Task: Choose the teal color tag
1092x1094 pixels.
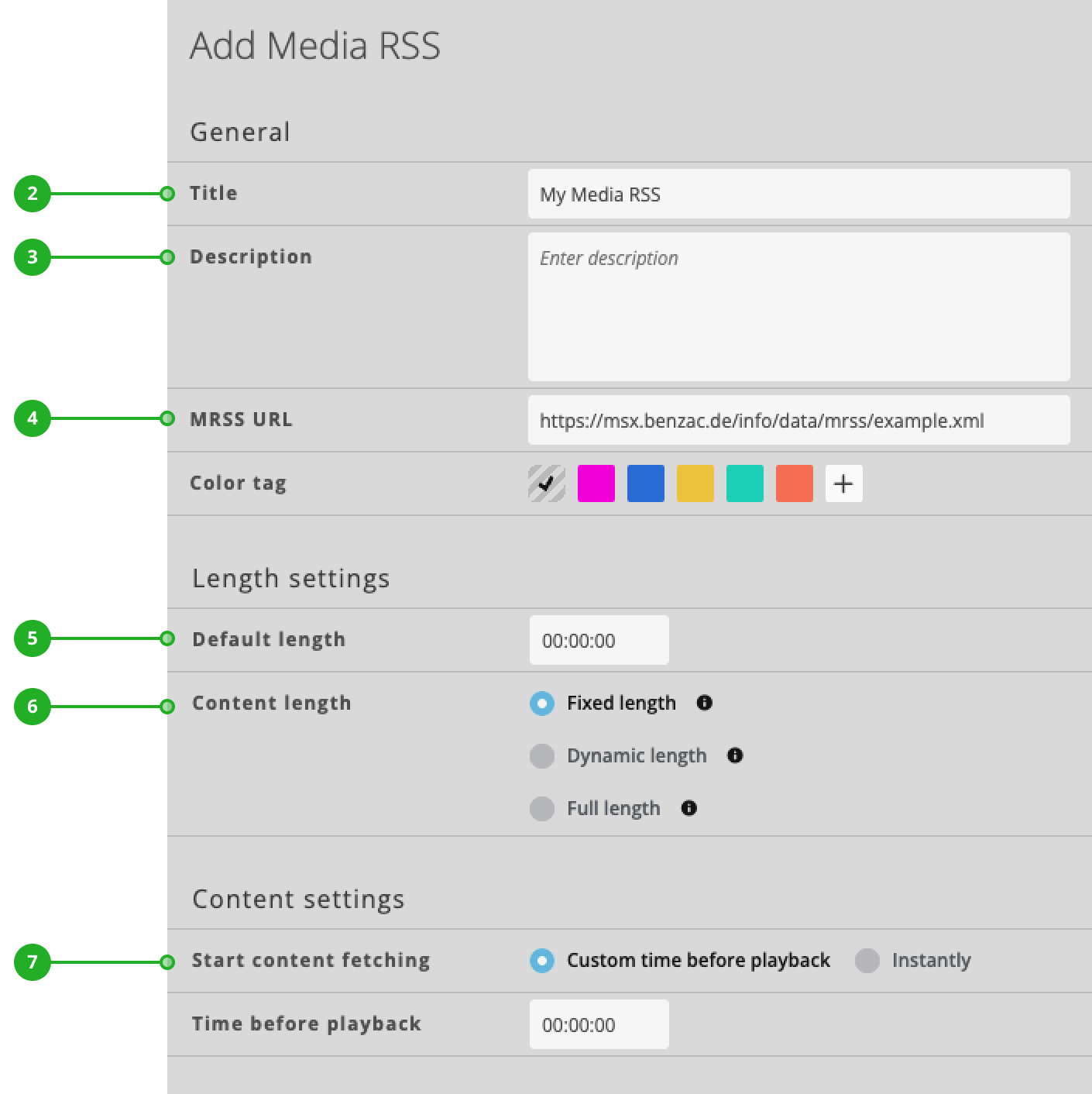Action: [744, 483]
